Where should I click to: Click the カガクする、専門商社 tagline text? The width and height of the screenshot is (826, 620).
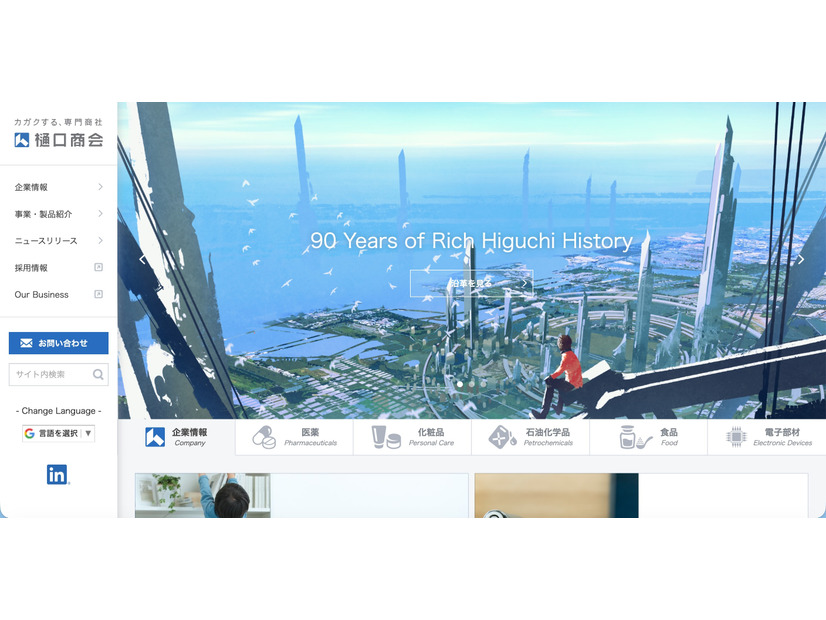click(x=58, y=122)
